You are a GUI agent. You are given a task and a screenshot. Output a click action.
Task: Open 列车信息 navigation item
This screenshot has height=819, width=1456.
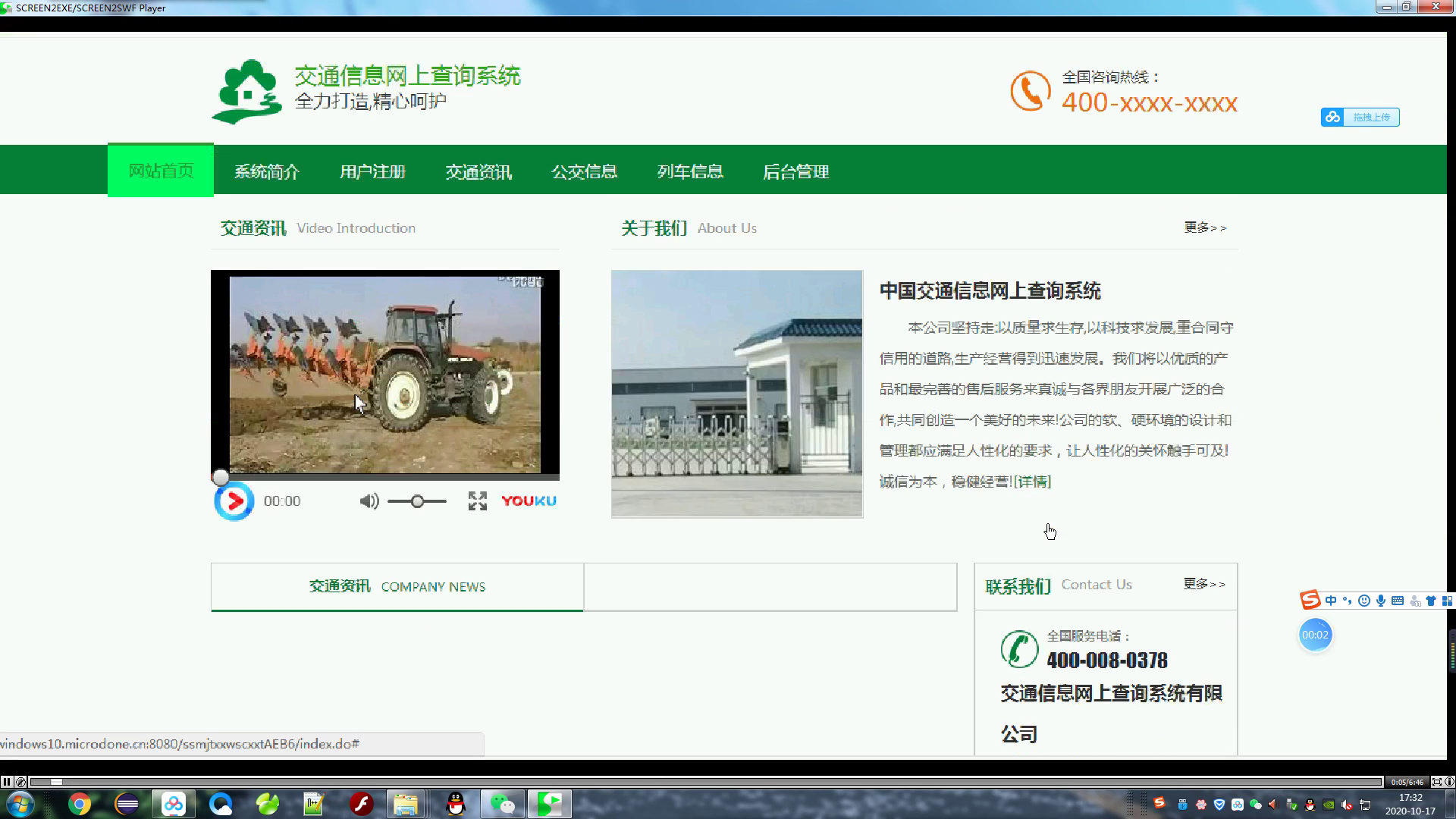[690, 172]
